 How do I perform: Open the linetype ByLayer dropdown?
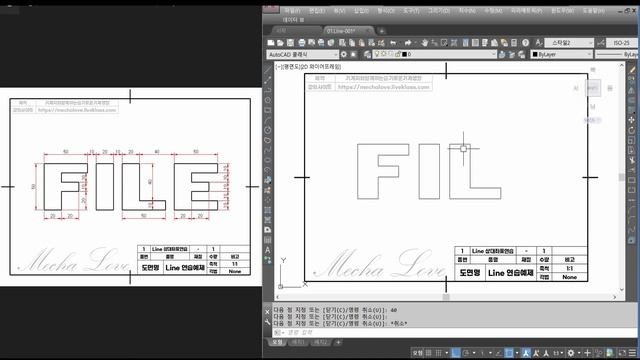pyautogui.click(x=616, y=54)
